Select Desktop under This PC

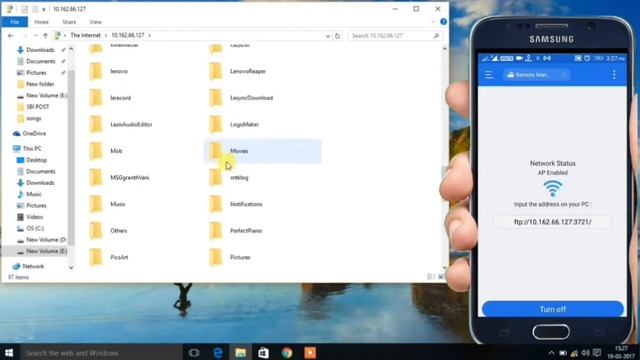click(36, 160)
